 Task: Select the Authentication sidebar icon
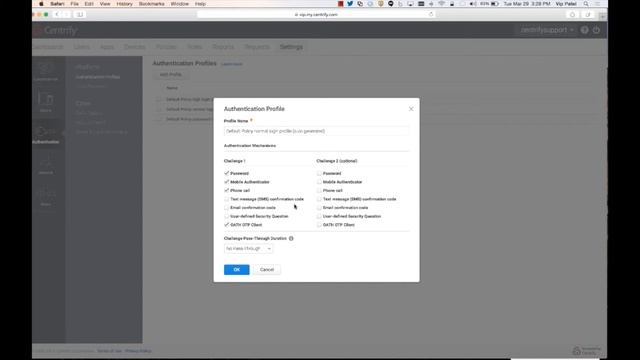(46, 135)
